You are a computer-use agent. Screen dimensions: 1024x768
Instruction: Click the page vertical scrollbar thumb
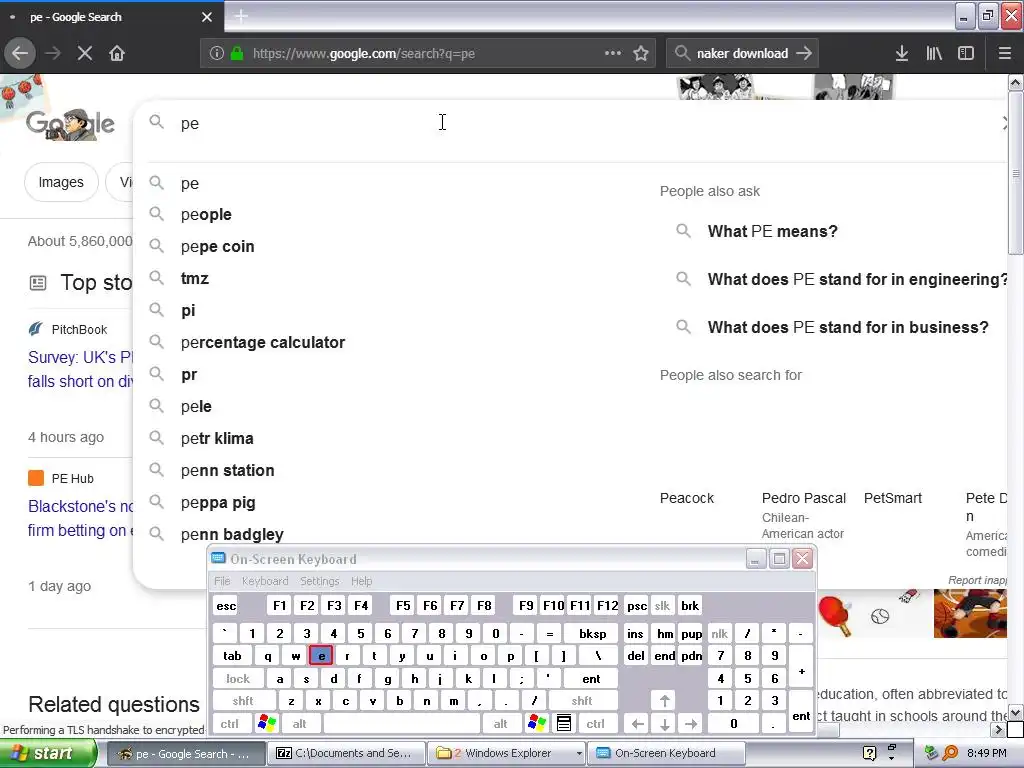coord(1016,173)
